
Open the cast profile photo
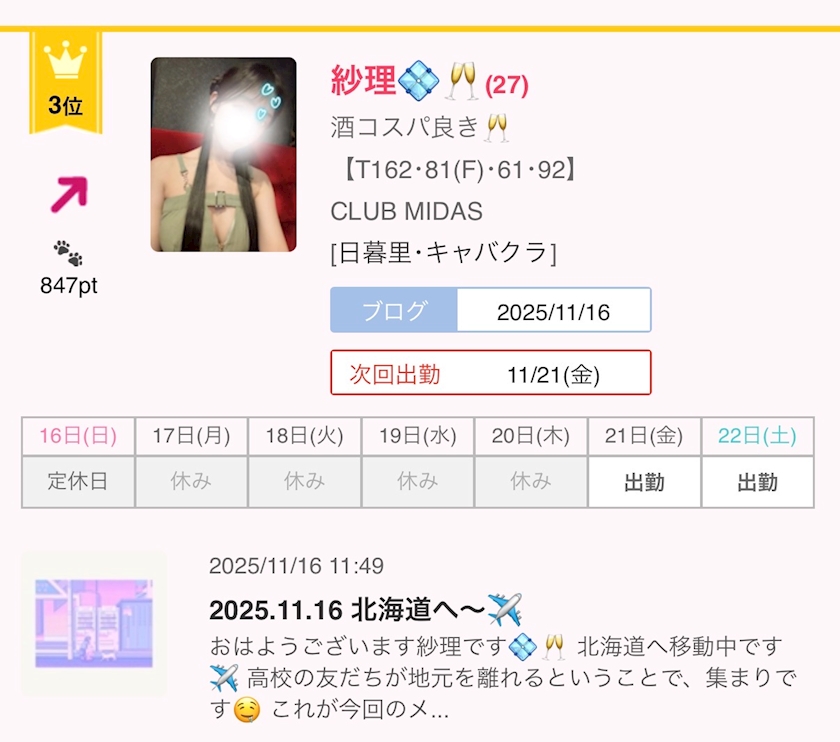pyautogui.click(x=223, y=155)
